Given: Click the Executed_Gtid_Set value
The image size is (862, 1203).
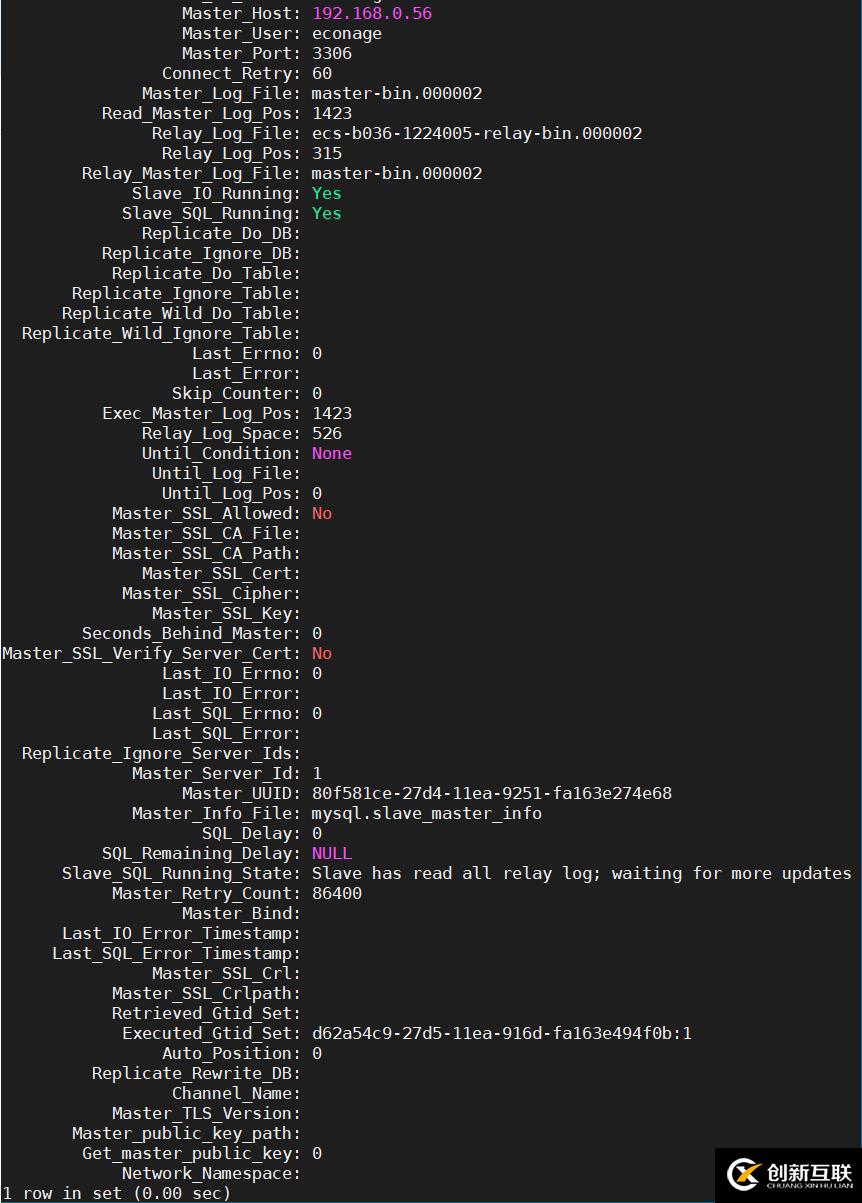Looking at the screenshot, I should point(502,1033).
